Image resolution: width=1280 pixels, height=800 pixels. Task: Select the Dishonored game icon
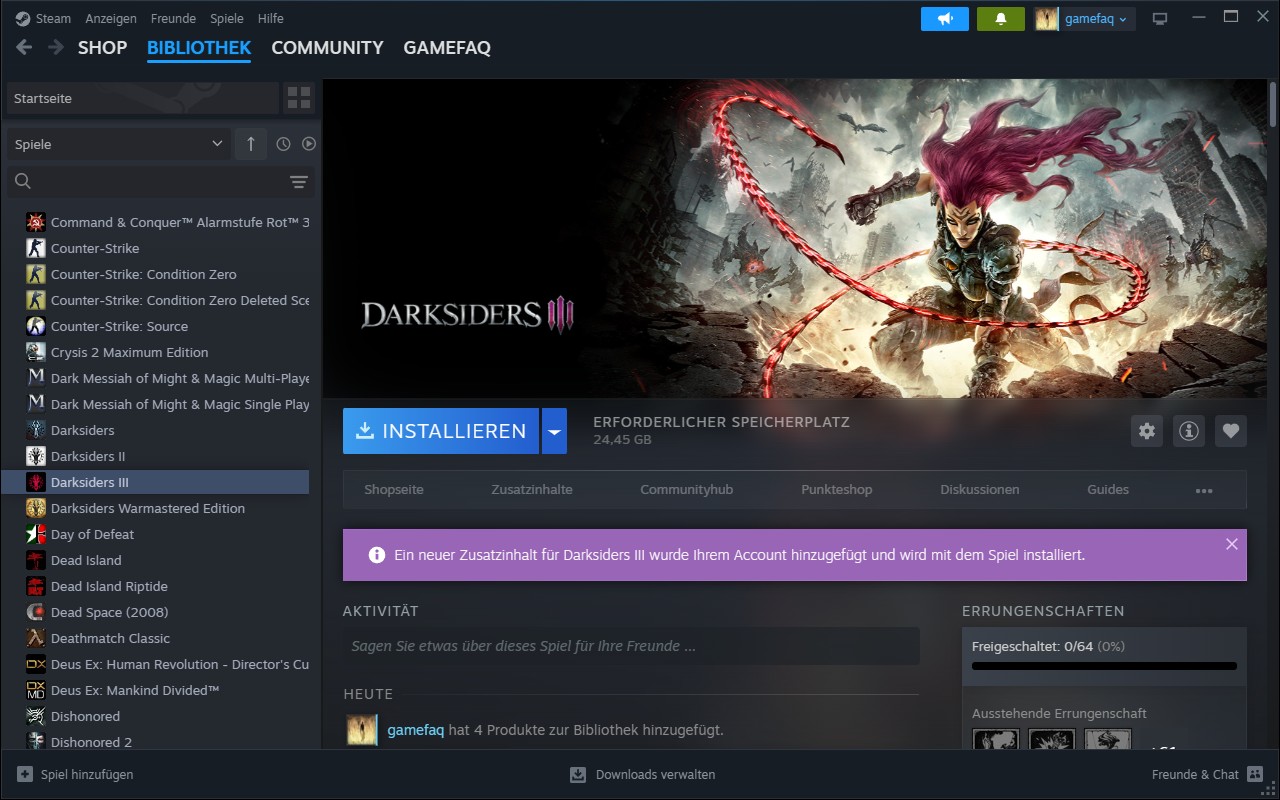click(x=36, y=716)
